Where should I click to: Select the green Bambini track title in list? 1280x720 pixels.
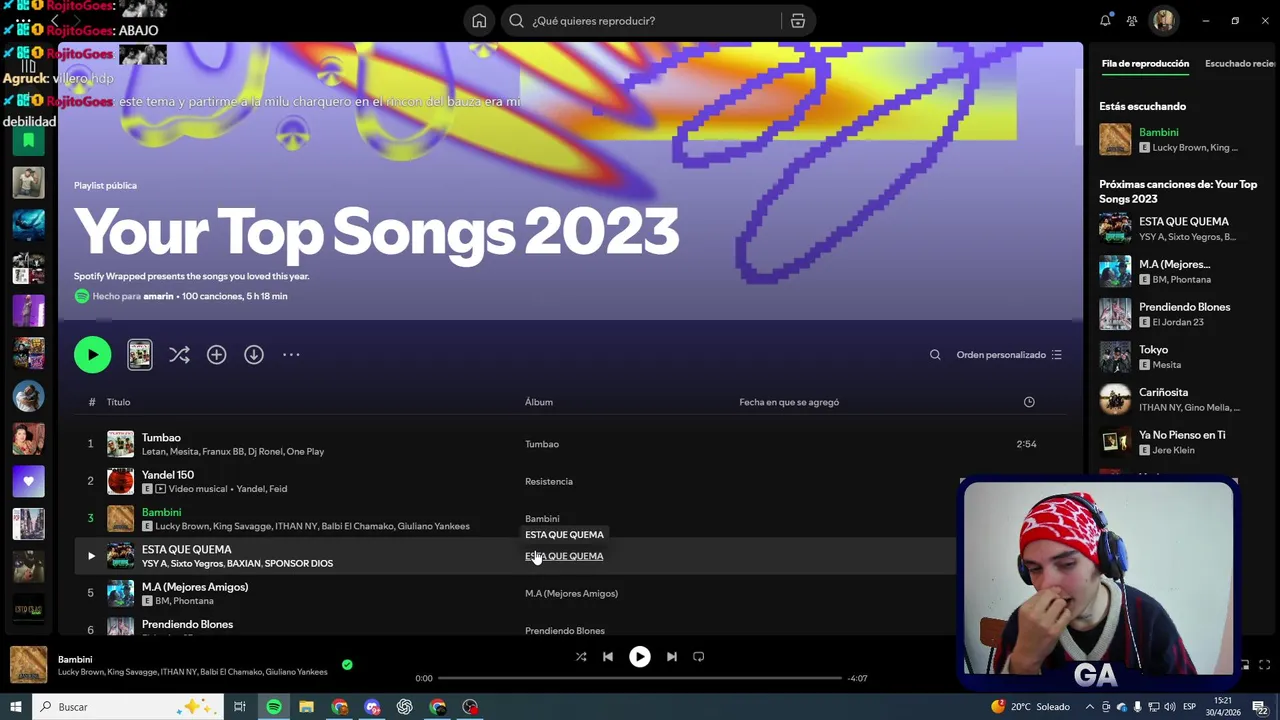[x=161, y=512]
